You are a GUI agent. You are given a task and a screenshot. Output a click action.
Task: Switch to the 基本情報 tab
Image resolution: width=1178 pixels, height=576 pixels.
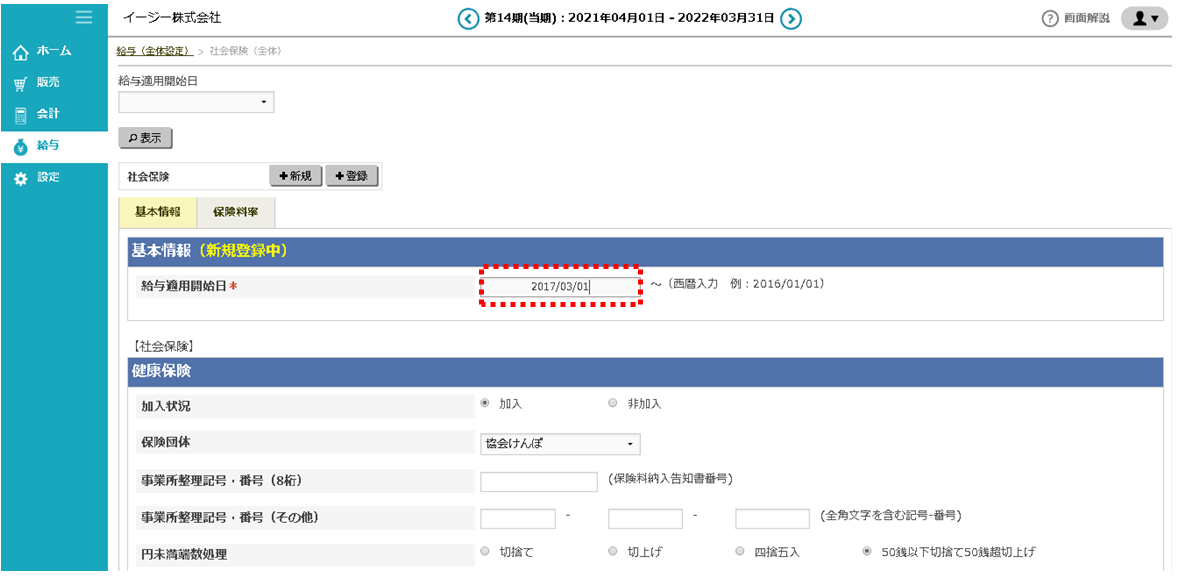click(157, 213)
